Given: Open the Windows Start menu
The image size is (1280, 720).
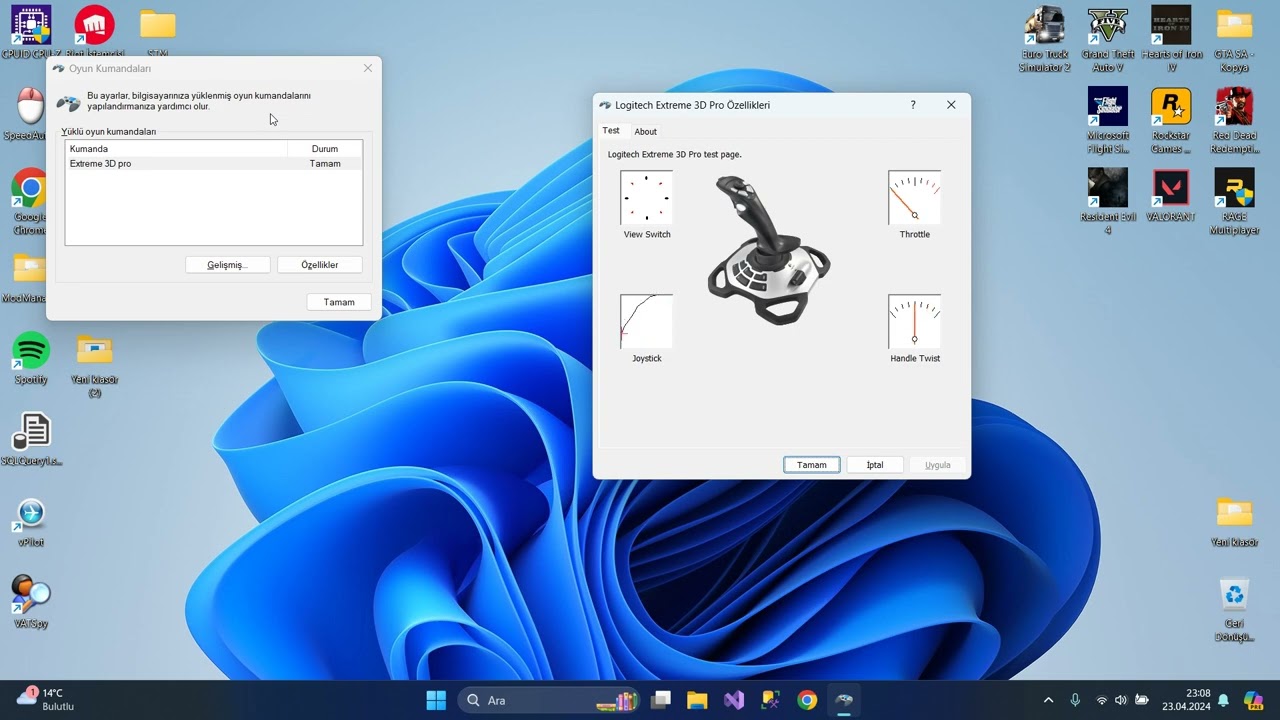Looking at the screenshot, I should coord(437,700).
